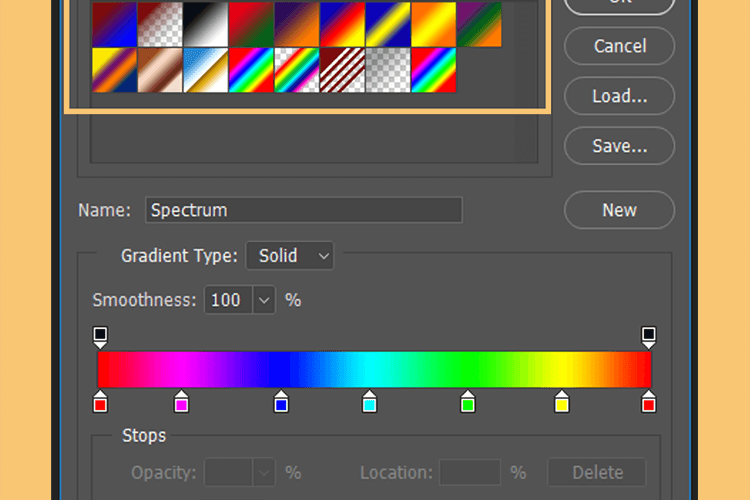
Task: Open the Gradient Type dropdown
Action: point(289,256)
